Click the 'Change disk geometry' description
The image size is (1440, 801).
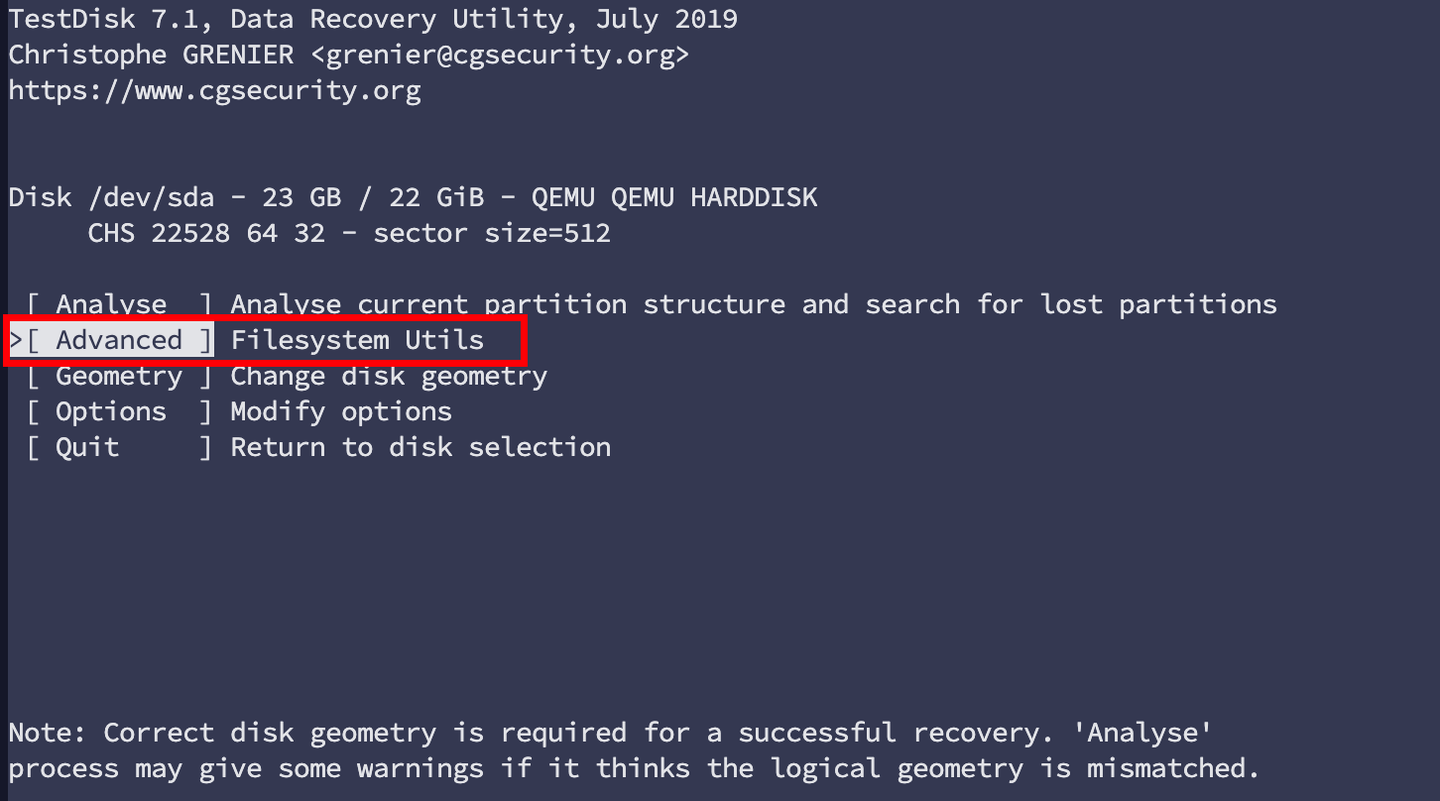click(389, 376)
